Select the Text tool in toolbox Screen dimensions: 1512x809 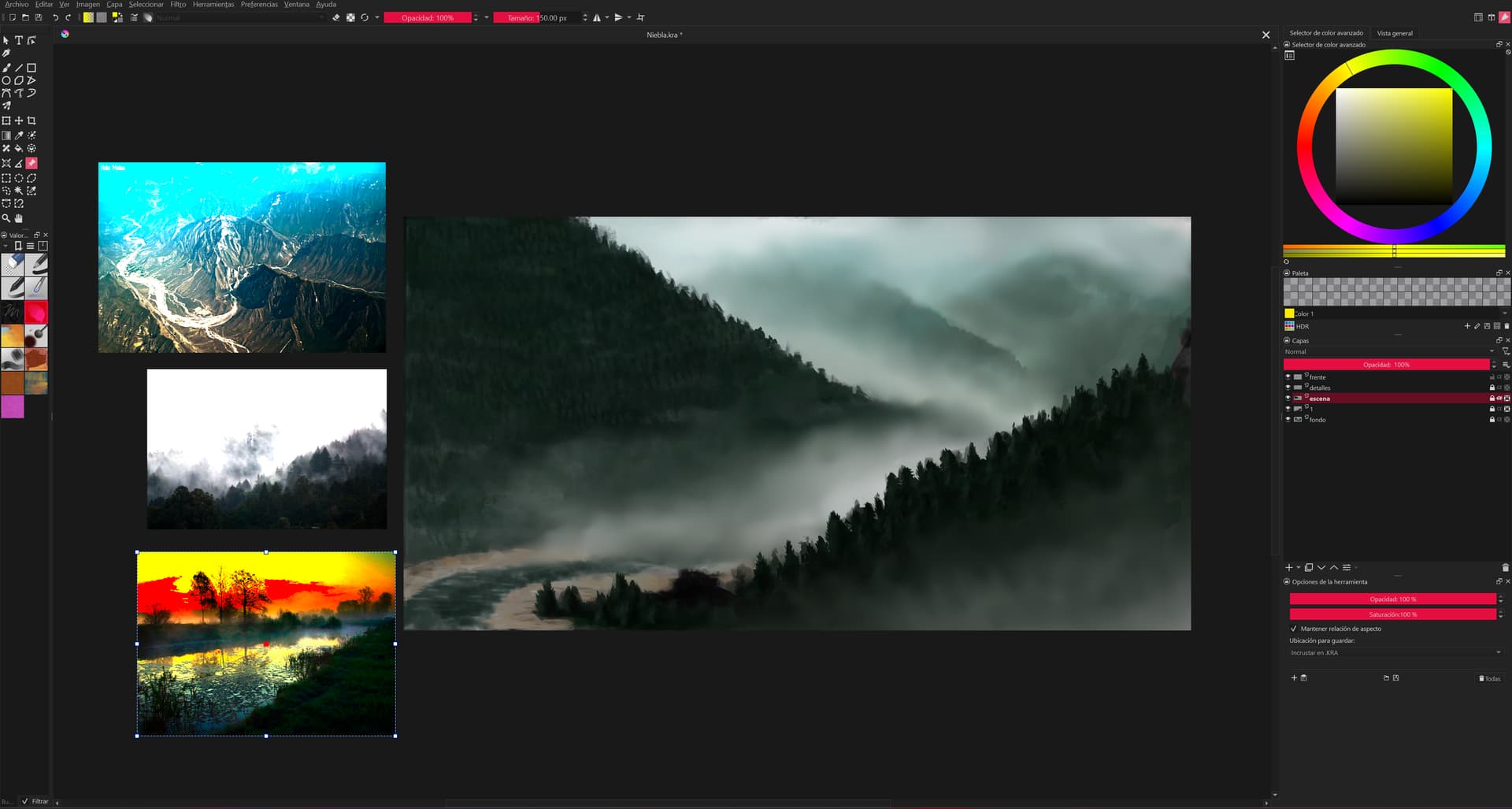pos(19,40)
